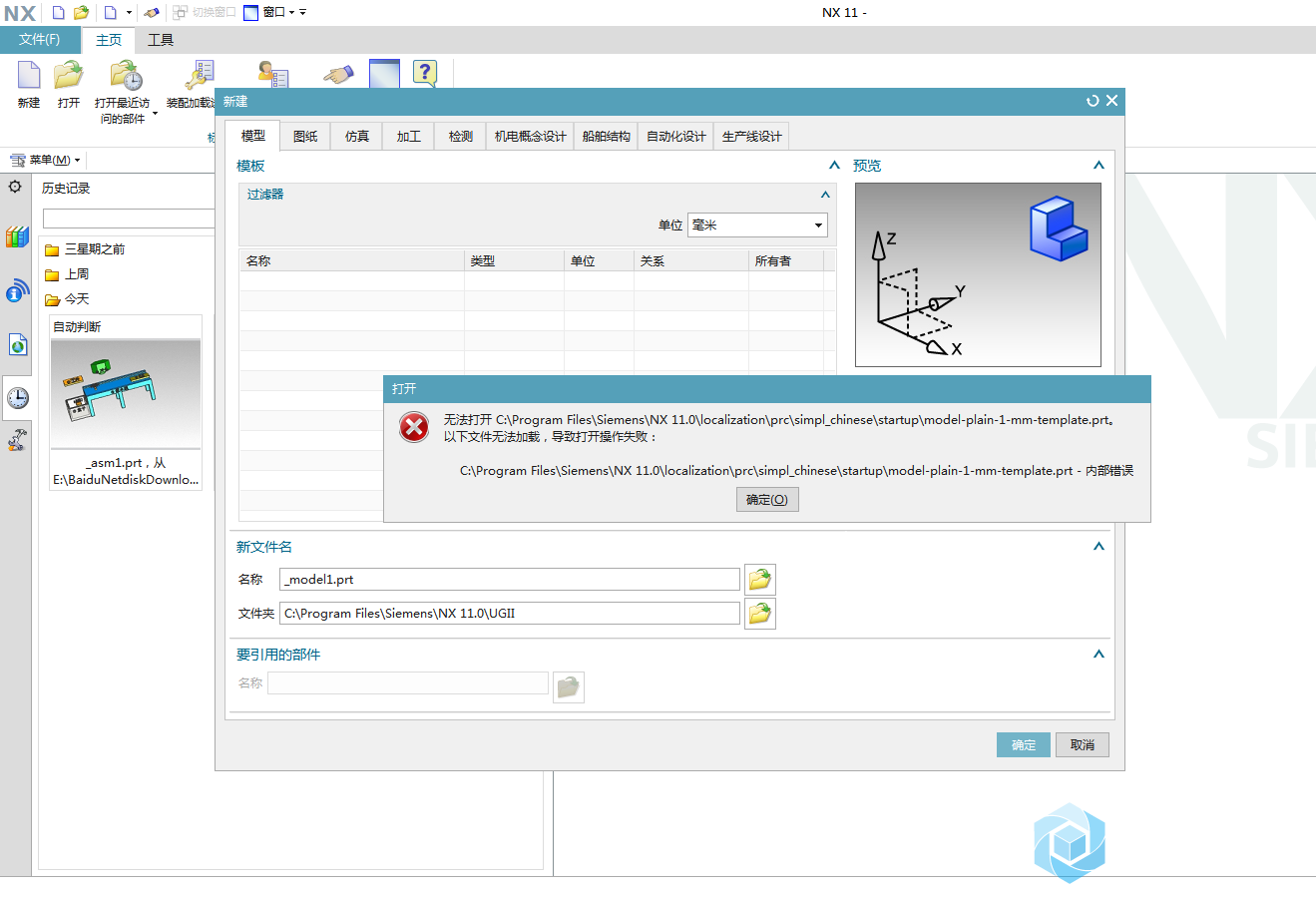Select the 机电概念设计 tab in New dialog
The width and height of the screenshot is (1316, 897).
[x=531, y=137]
